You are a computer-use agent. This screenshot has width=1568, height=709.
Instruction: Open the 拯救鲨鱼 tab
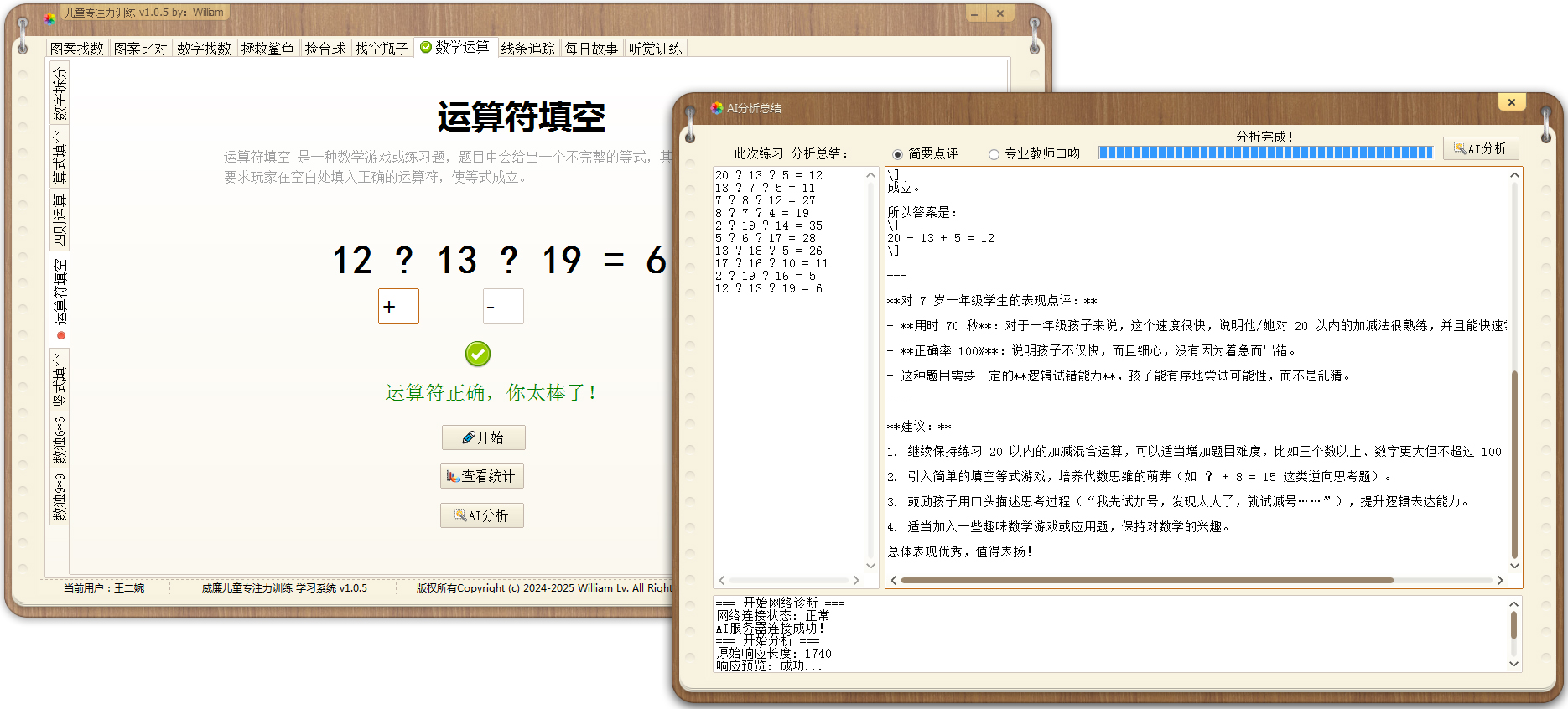point(267,49)
